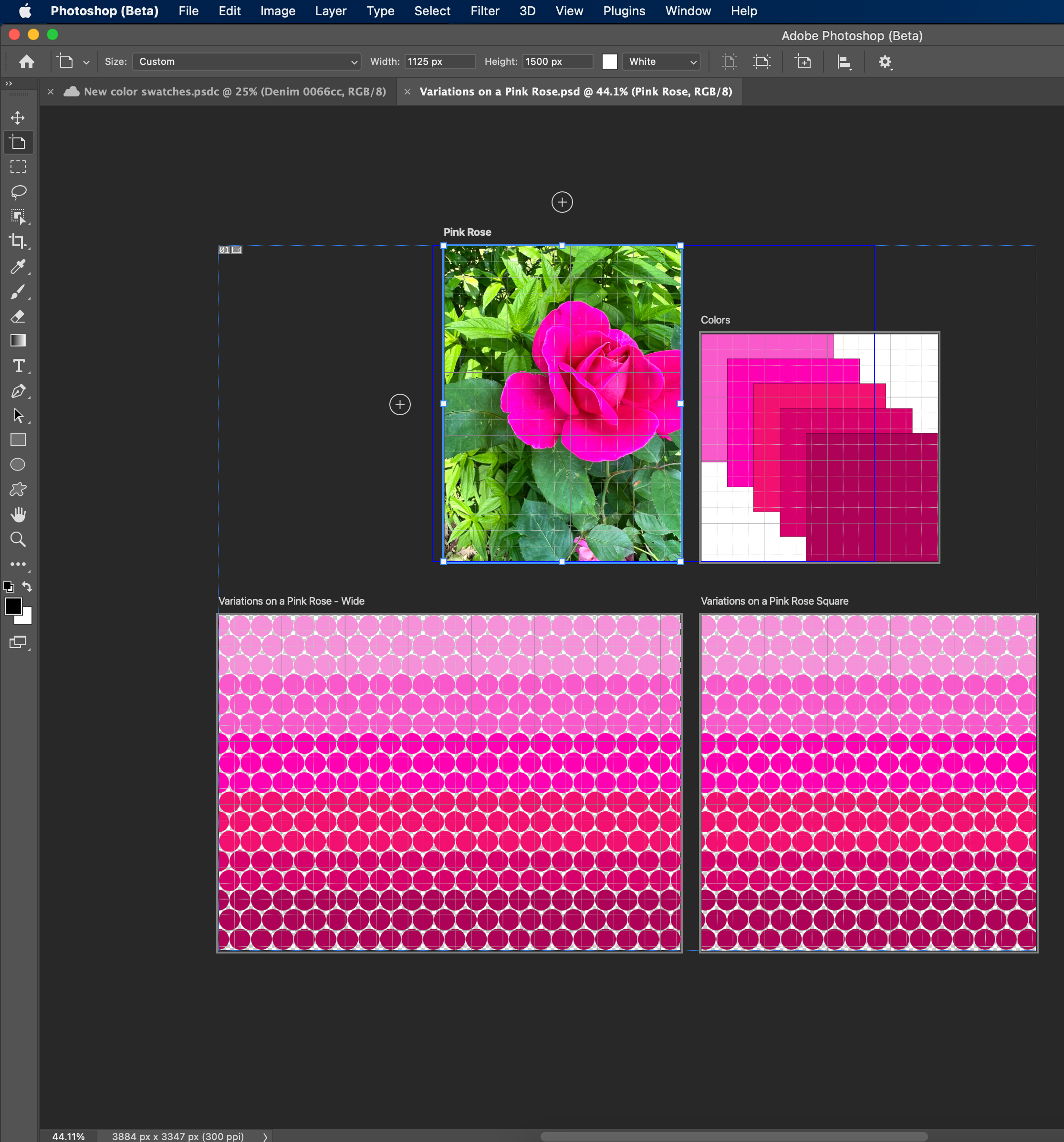Expand the artboard settings gear menu
Image resolution: width=1064 pixels, height=1142 pixels.
tap(885, 62)
